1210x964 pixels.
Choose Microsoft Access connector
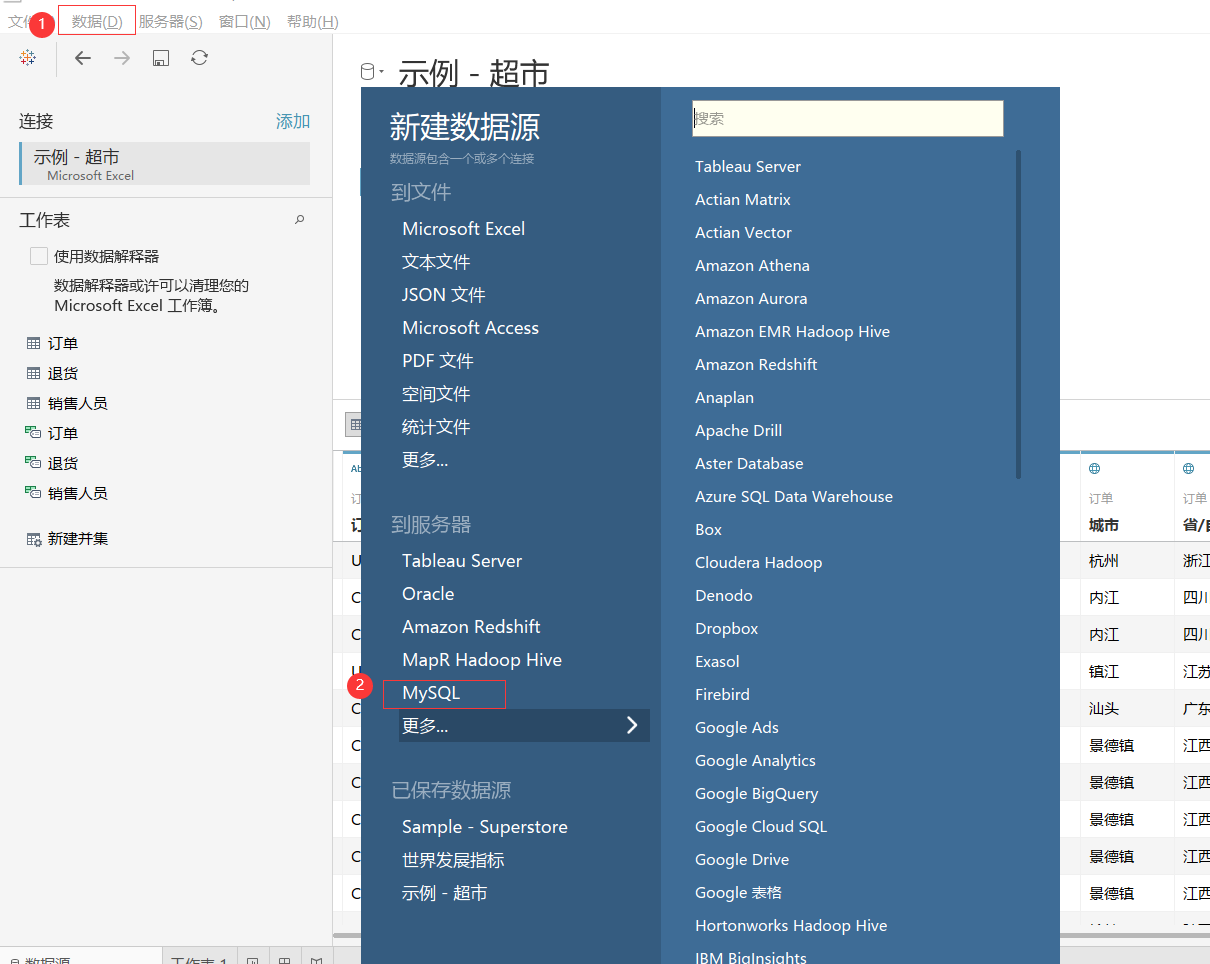[470, 327]
